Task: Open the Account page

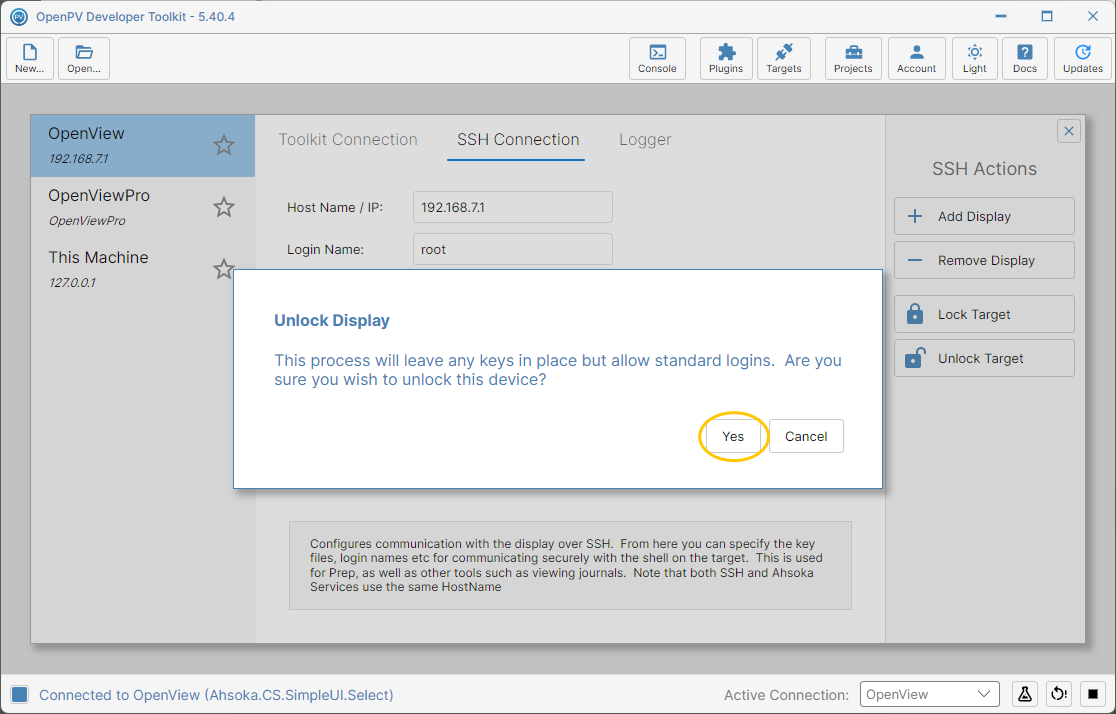Action: tap(917, 58)
